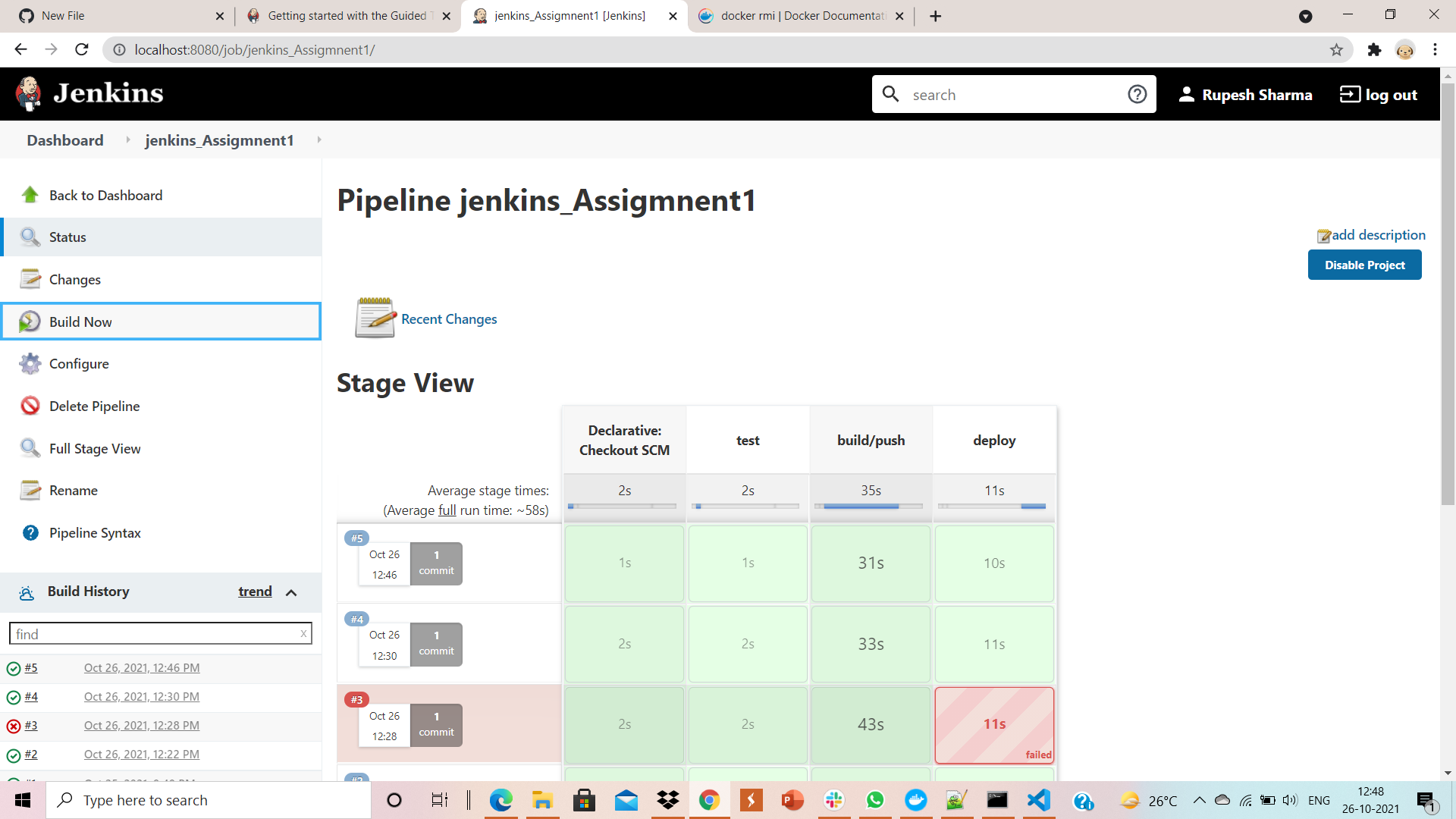Click the Disable Project button
The image size is (1456, 819).
coord(1364,265)
